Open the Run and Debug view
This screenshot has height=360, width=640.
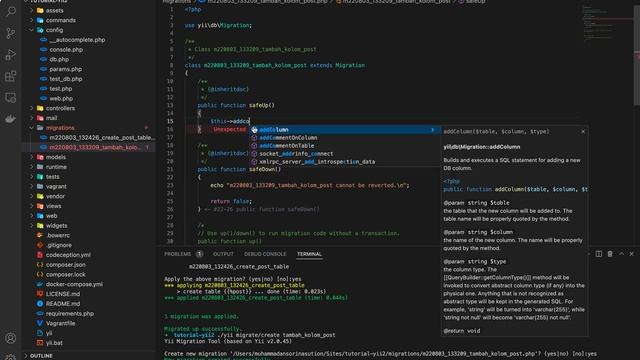(10, 55)
